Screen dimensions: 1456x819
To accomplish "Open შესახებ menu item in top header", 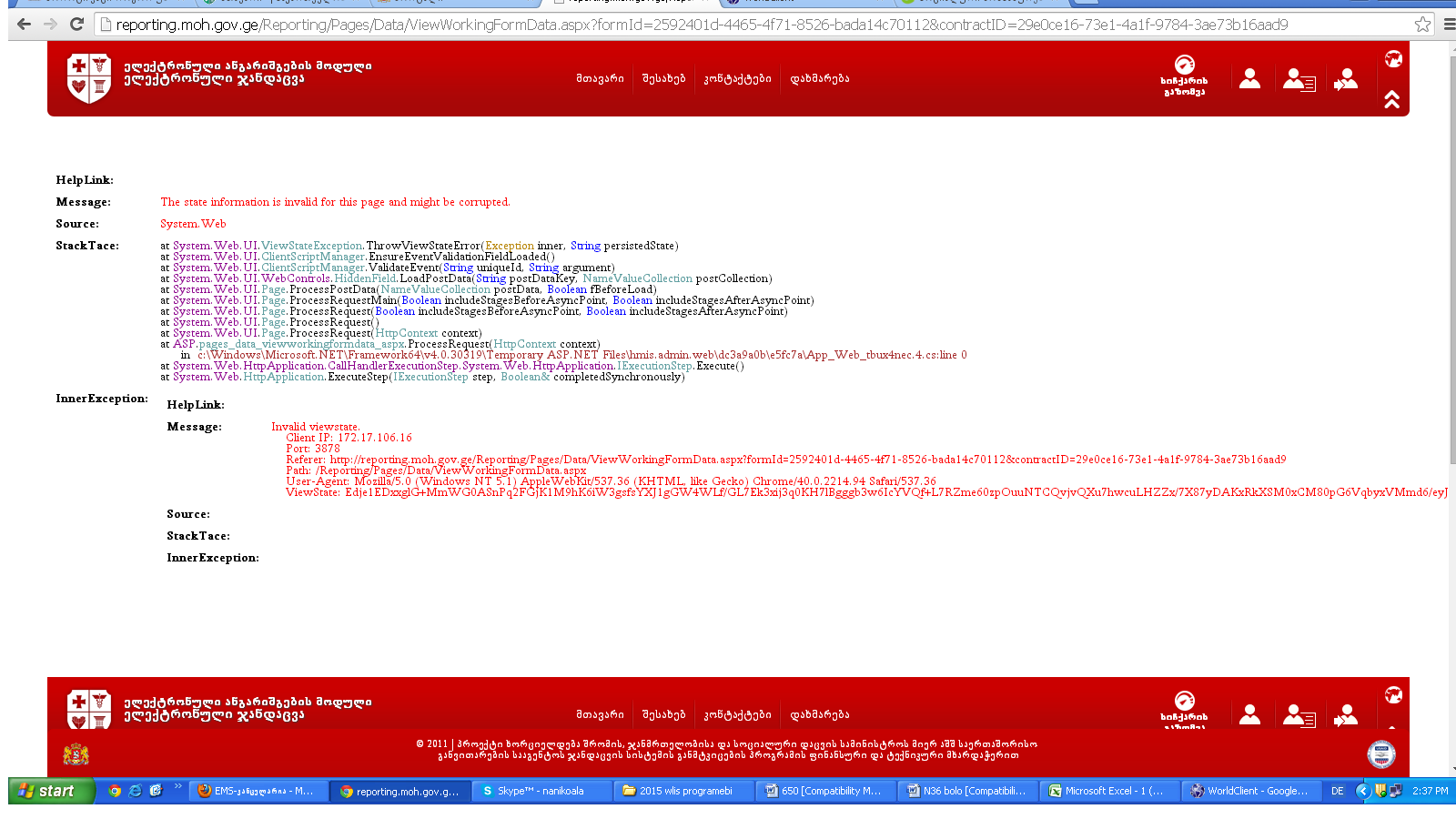I will (663, 78).
